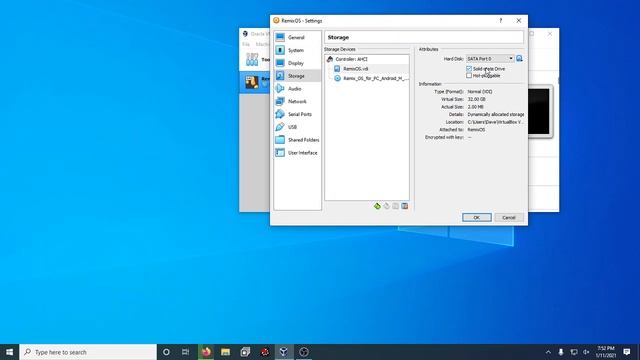Screen dimensions: 640x360
Task: Click the Location path value
Action: click(496, 122)
